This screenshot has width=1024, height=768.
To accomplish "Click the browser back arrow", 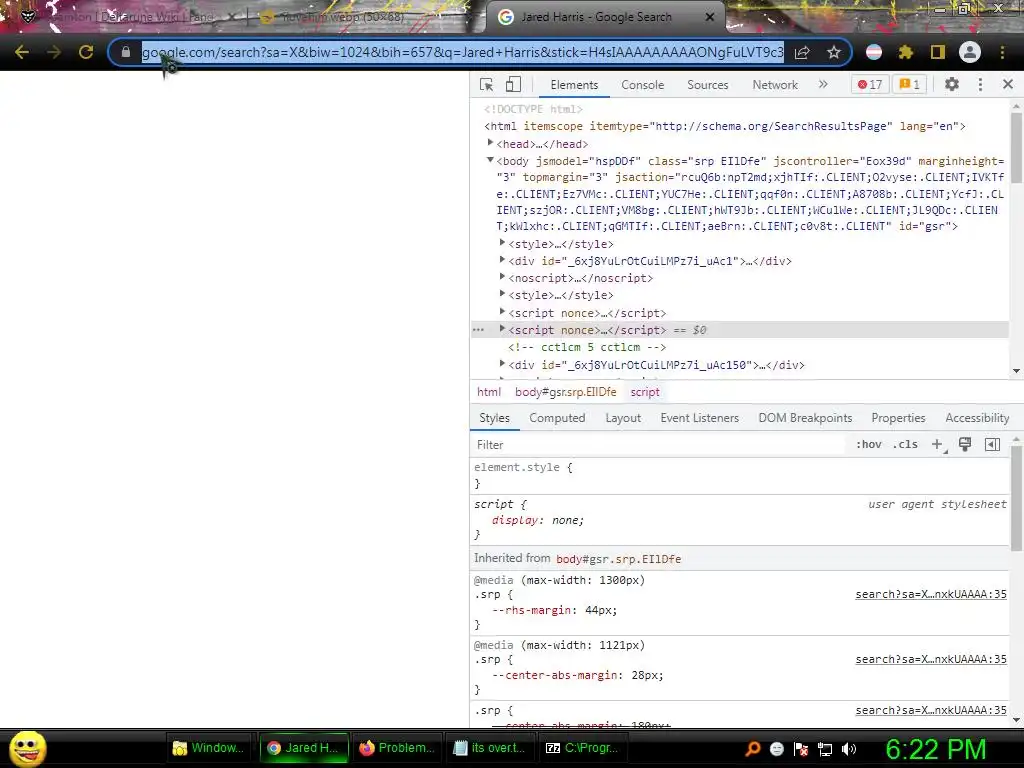I will coord(22,52).
